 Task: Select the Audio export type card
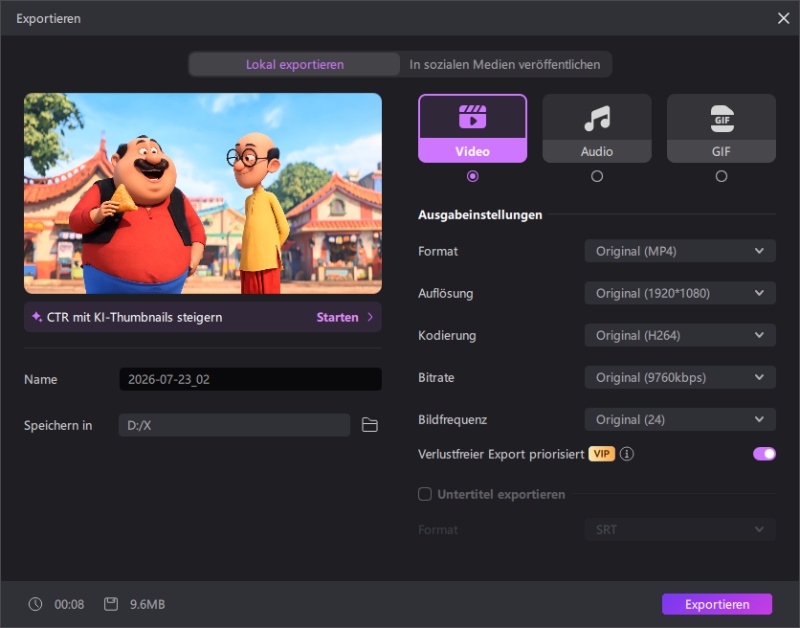(x=597, y=128)
